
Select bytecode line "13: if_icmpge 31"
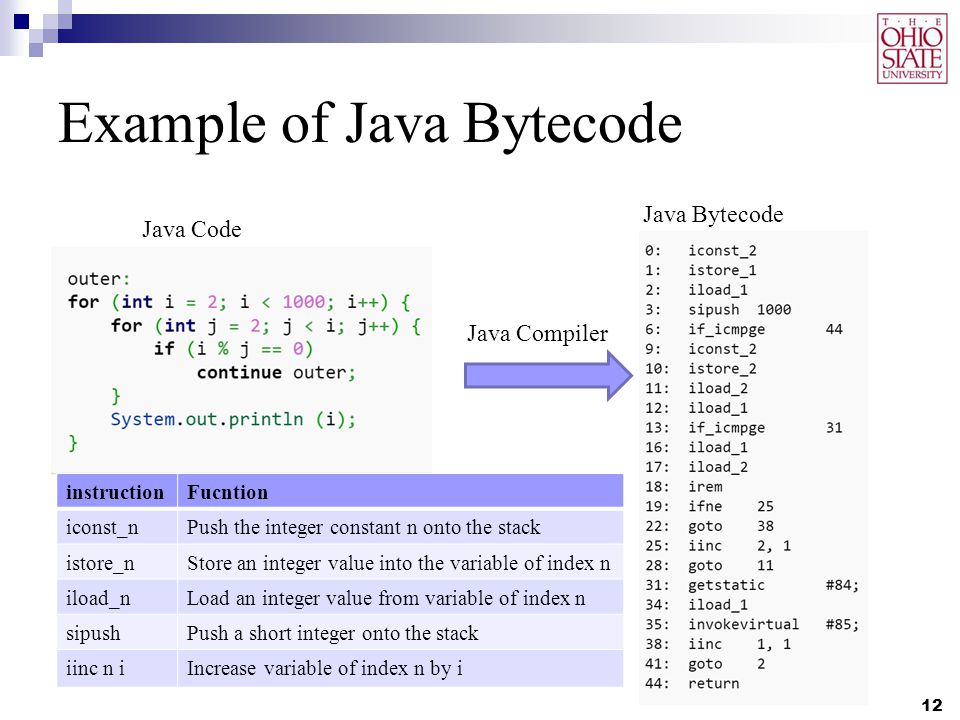tap(743, 427)
